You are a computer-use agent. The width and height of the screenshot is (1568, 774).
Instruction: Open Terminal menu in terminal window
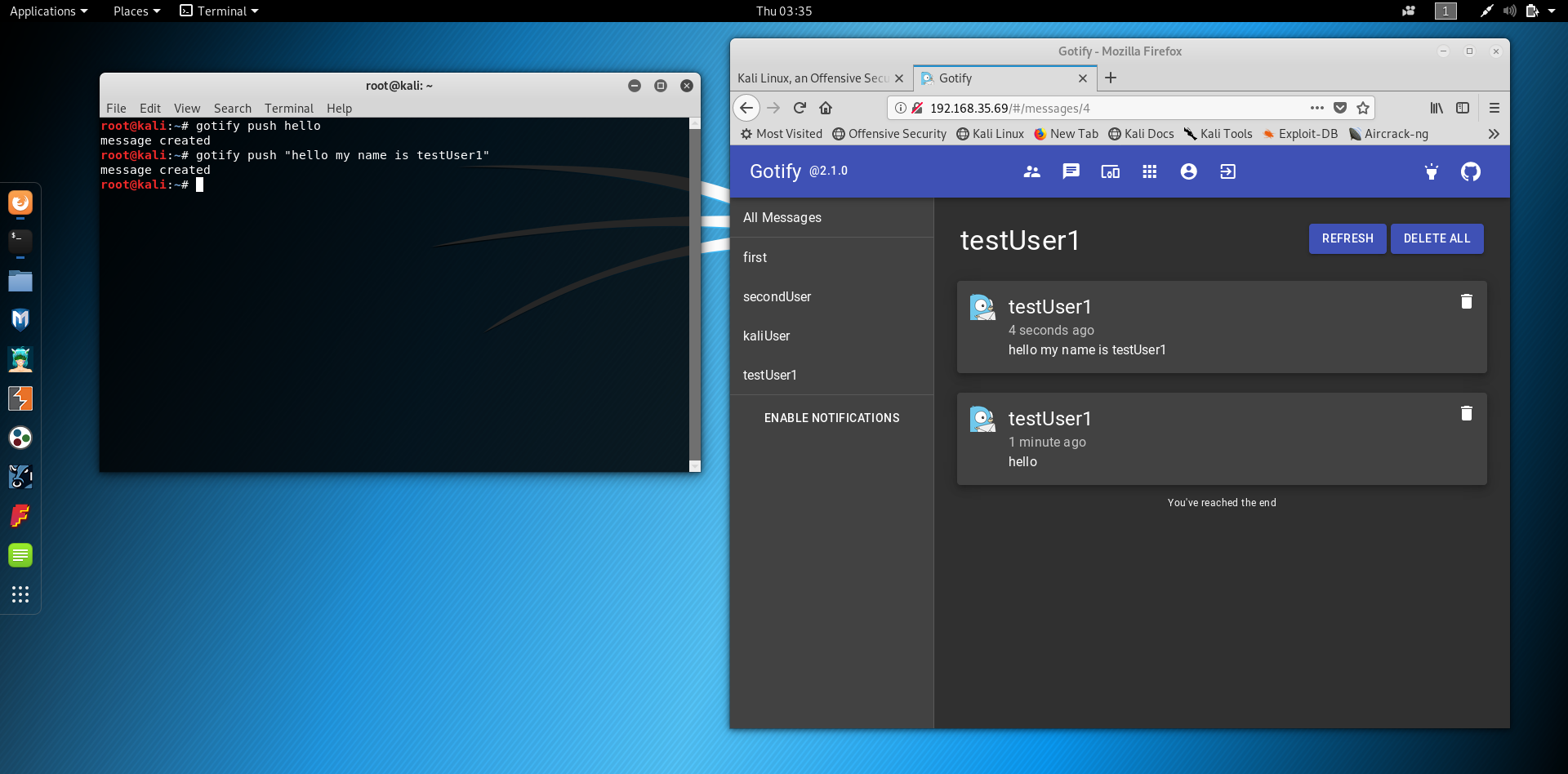point(289,108)
